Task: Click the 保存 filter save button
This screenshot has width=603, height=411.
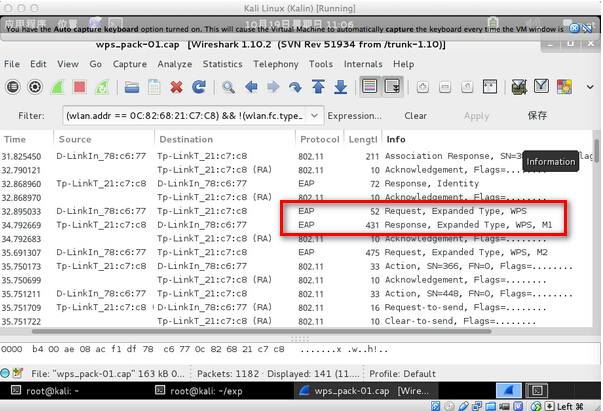Action: point(537,115)
